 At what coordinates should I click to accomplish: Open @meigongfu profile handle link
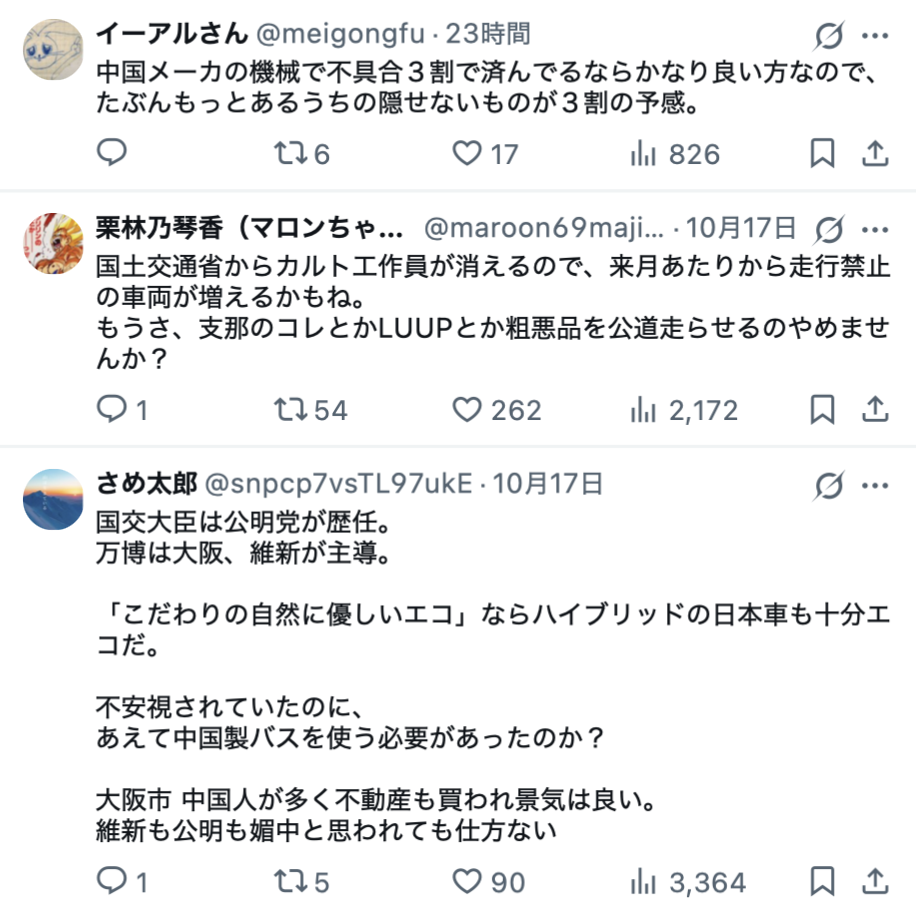[x=341, y=34]
